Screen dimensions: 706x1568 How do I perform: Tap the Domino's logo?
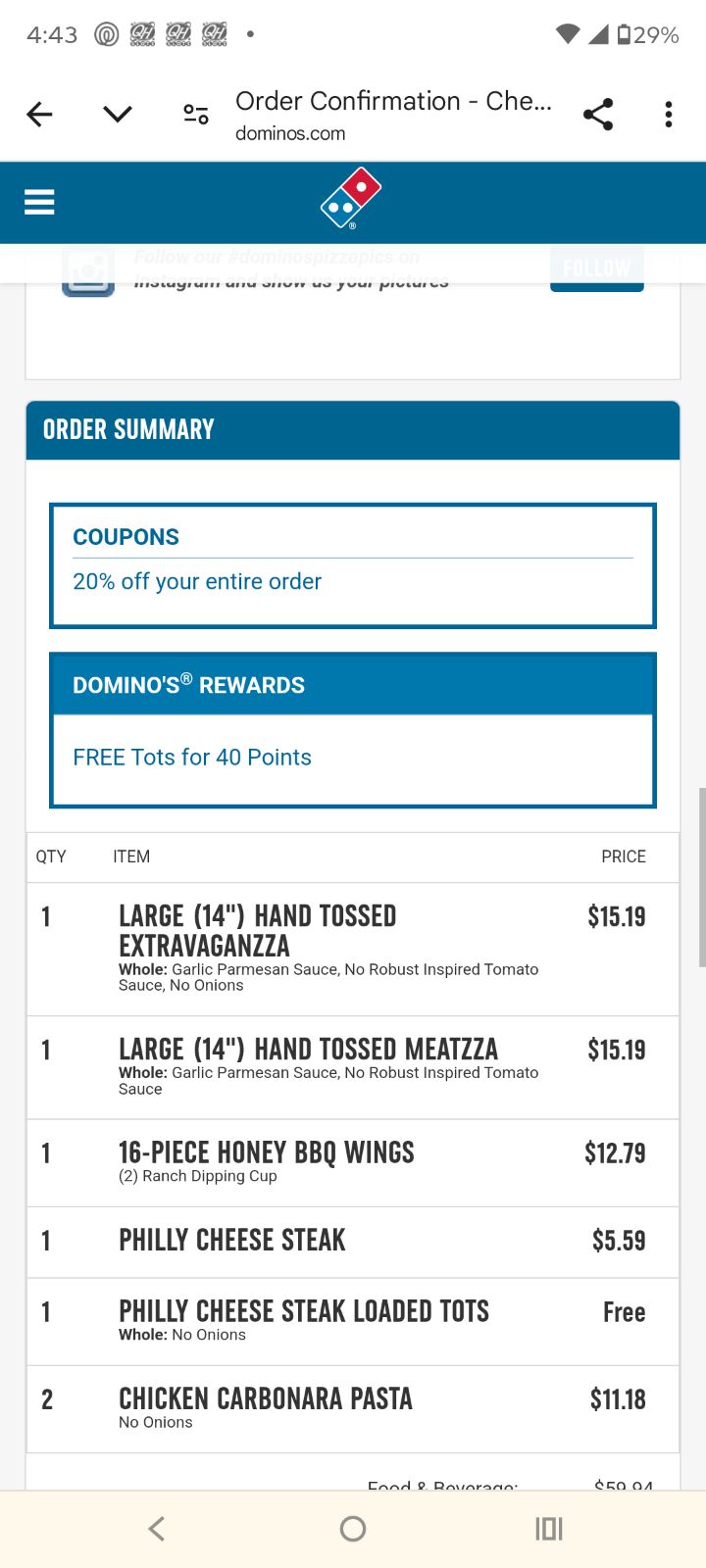(351, 198)
